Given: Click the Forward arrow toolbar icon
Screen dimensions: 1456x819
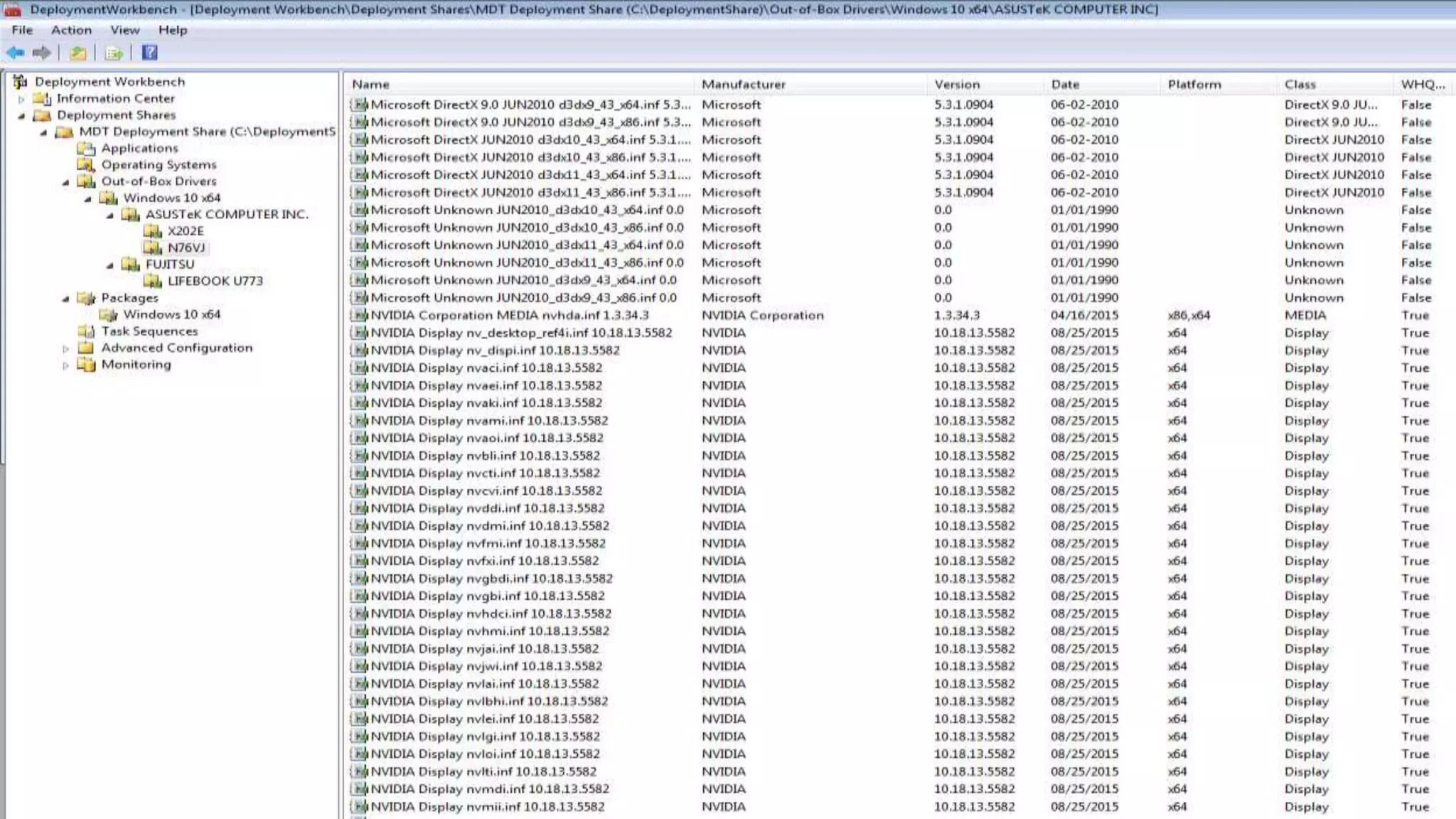Looking at the screenshot, I should [42, 53].
